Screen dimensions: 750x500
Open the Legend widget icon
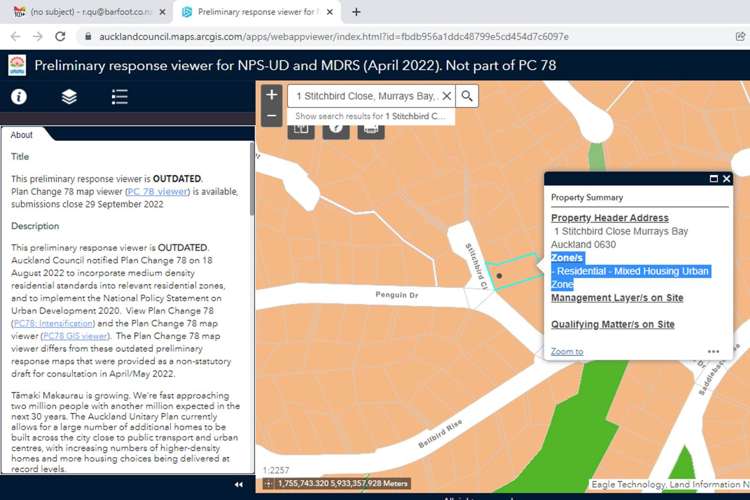pos(119,97)
